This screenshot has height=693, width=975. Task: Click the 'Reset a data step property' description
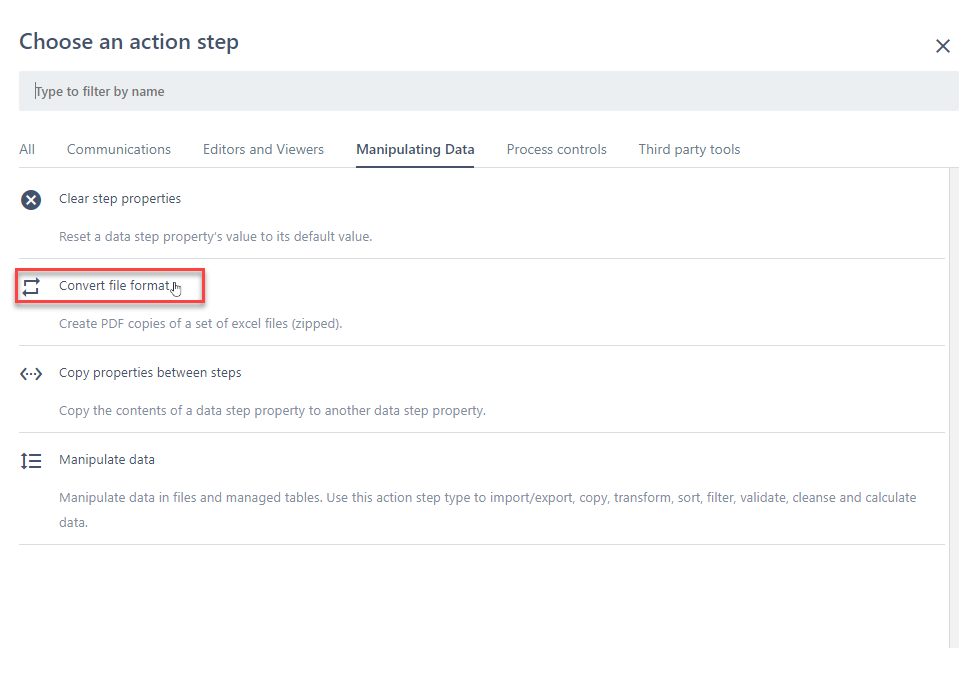coord(215,237)
